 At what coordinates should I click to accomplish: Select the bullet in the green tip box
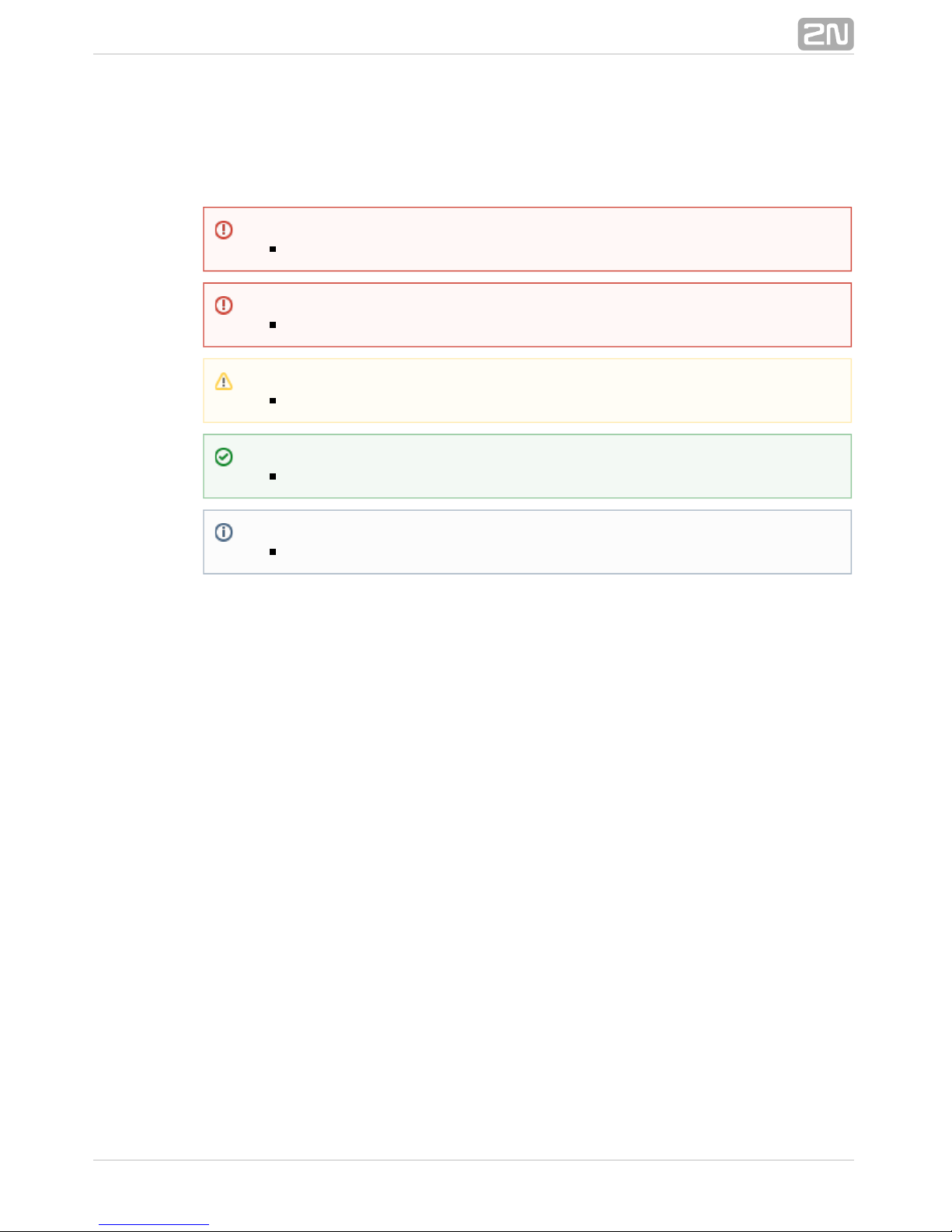[x=273, y=476]
